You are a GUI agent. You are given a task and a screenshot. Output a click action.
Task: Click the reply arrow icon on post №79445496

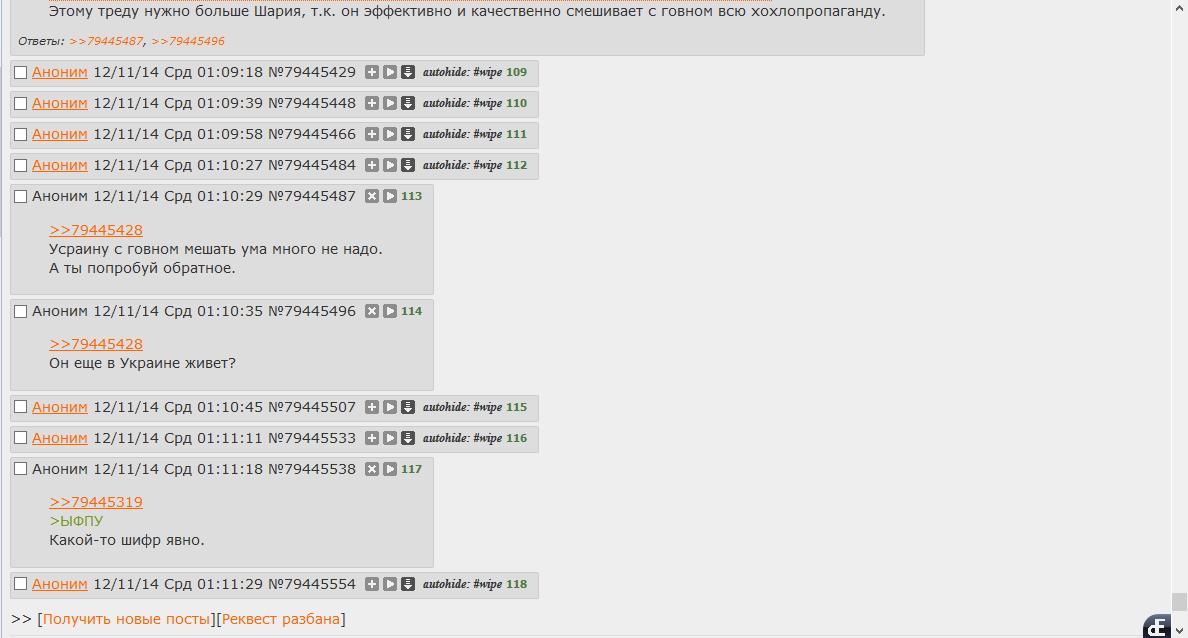pyautogui.click(x=389, y=311)
